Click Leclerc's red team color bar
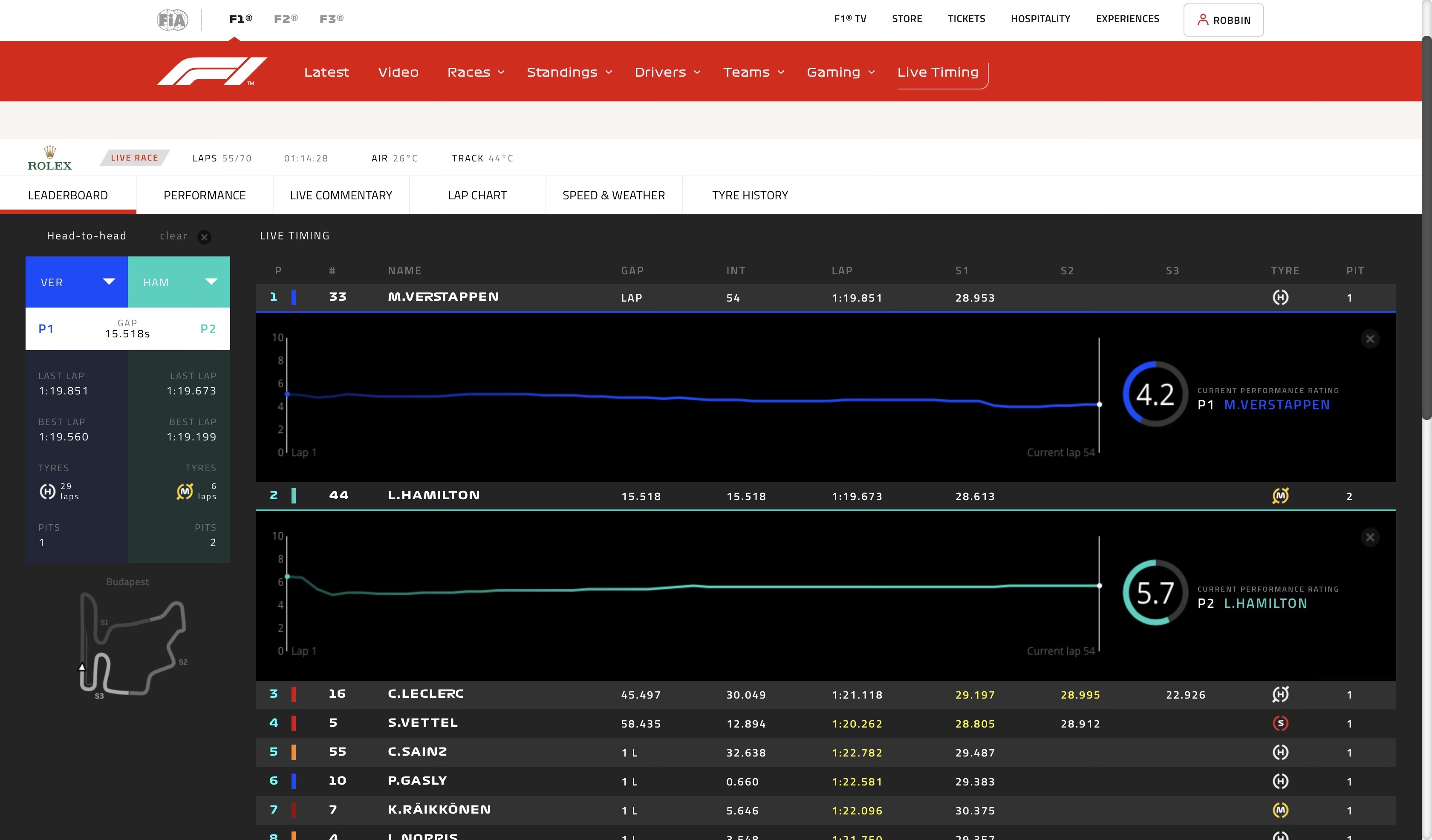Viewport: 1432px width, 840px height. tap(294, 694)
